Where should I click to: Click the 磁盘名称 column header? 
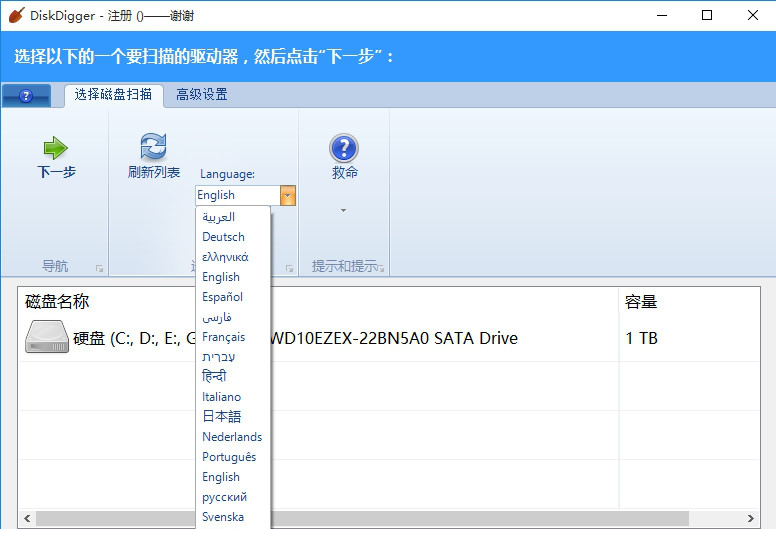point(57,301)
